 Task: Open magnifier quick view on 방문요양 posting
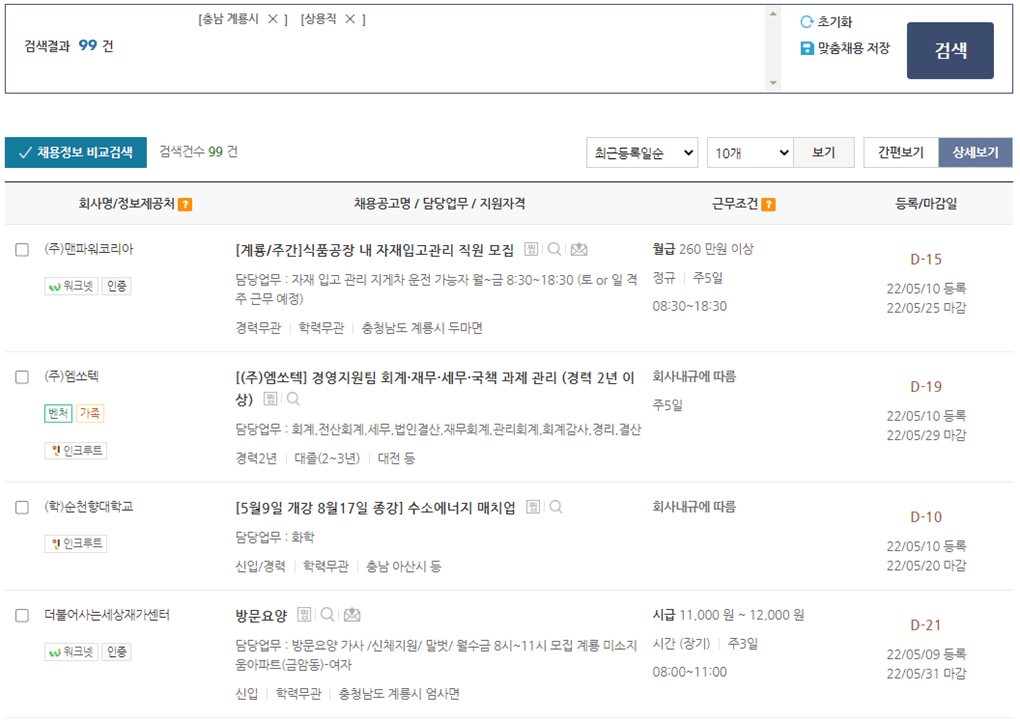tap(327, 613)
